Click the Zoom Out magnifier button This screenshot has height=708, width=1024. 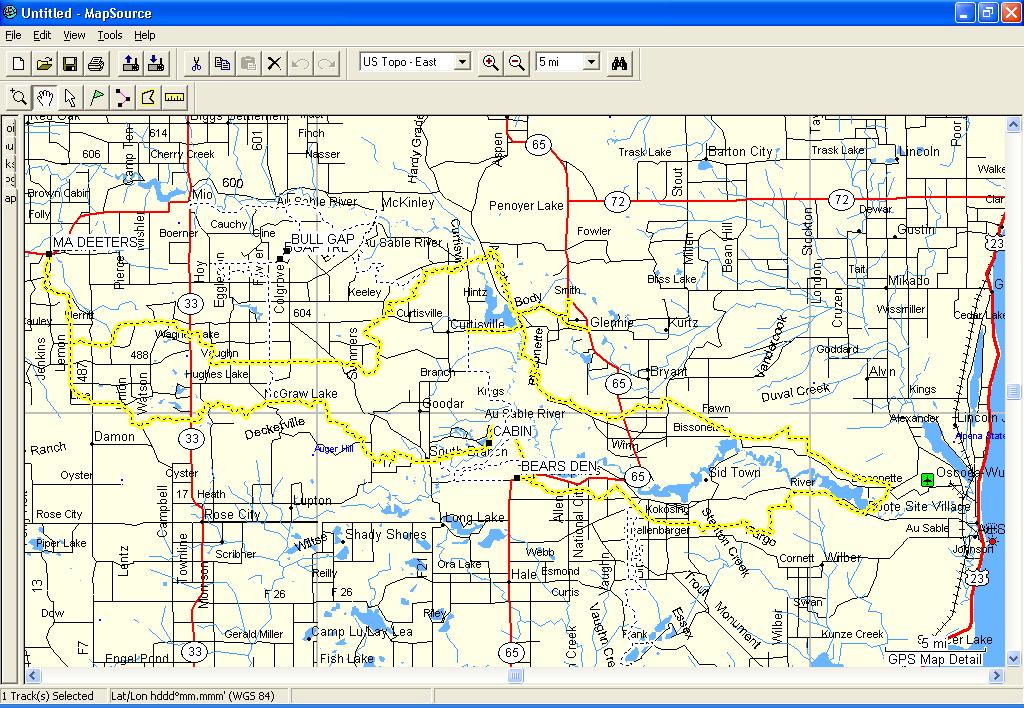pyautogui.click(x=516, y=63)
